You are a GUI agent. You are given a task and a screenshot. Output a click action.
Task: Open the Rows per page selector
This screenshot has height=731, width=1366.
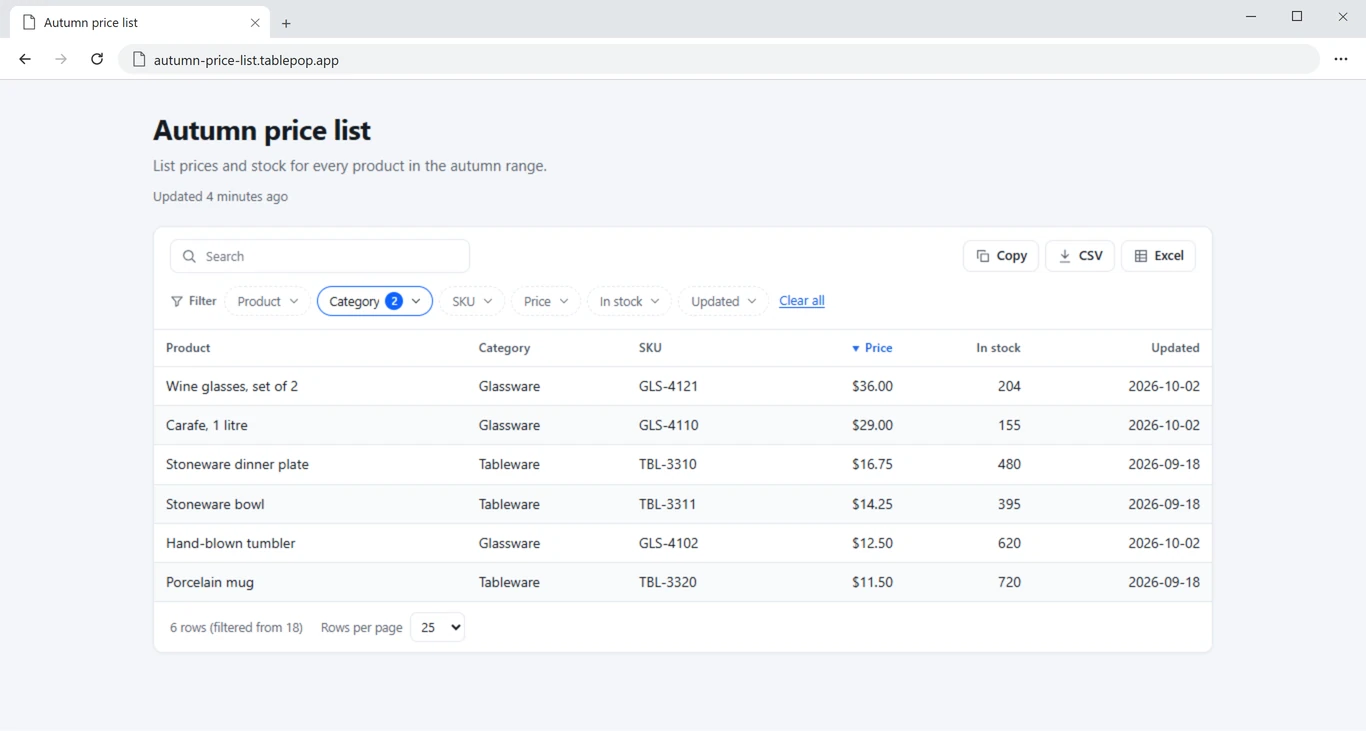pyautogui.click(x=438, y=627)
